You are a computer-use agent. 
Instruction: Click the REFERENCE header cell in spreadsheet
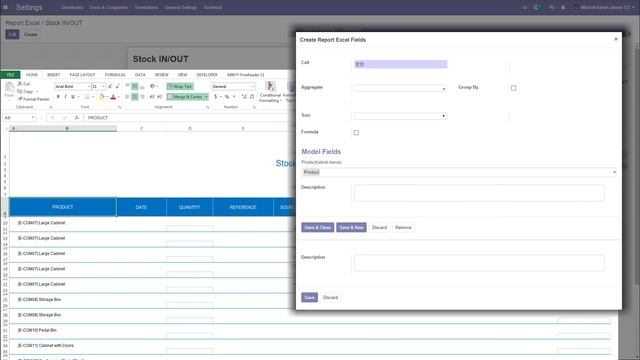[243, 207]
